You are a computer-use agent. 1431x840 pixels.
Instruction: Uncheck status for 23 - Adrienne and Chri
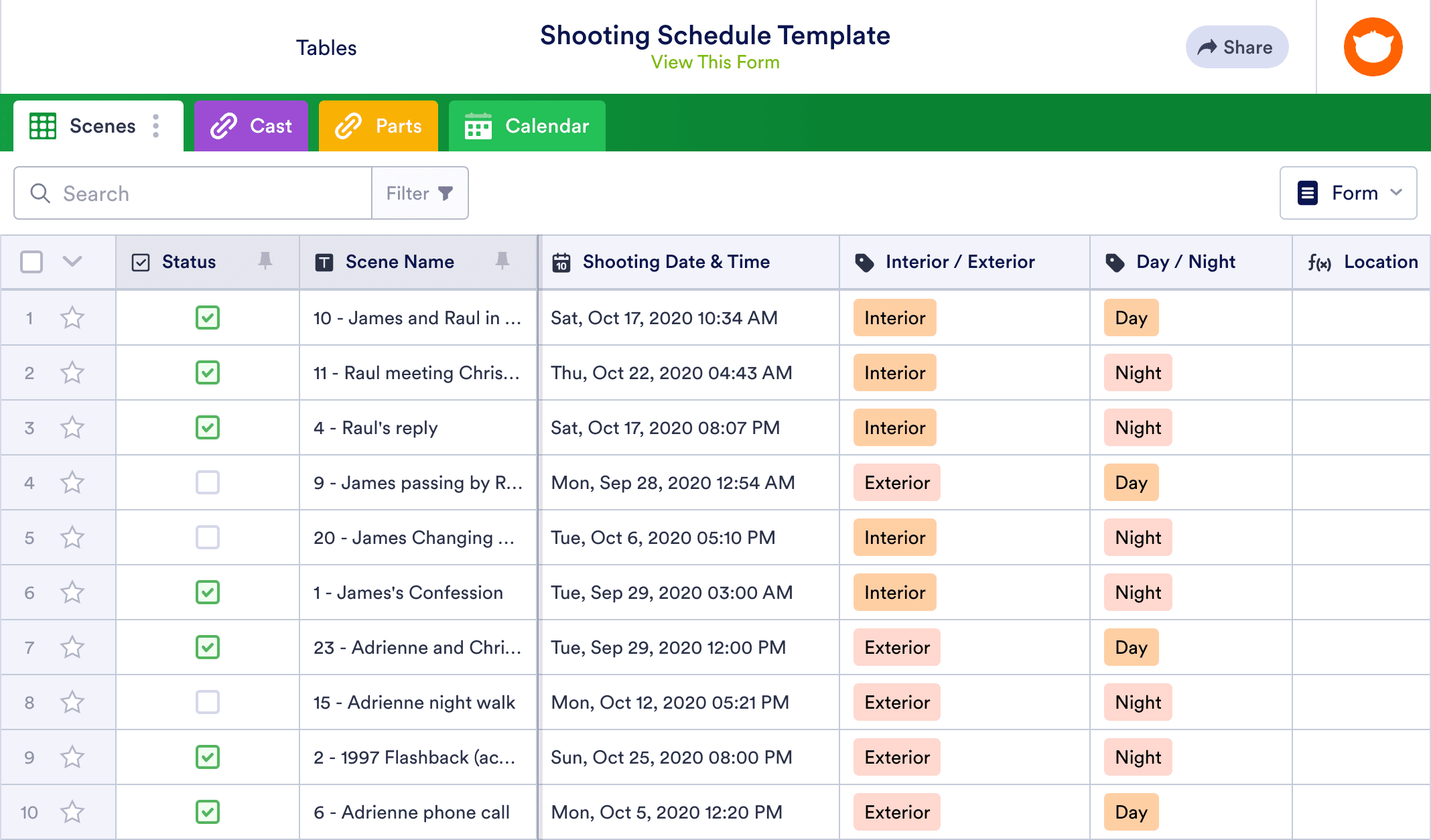pos(208,647)
